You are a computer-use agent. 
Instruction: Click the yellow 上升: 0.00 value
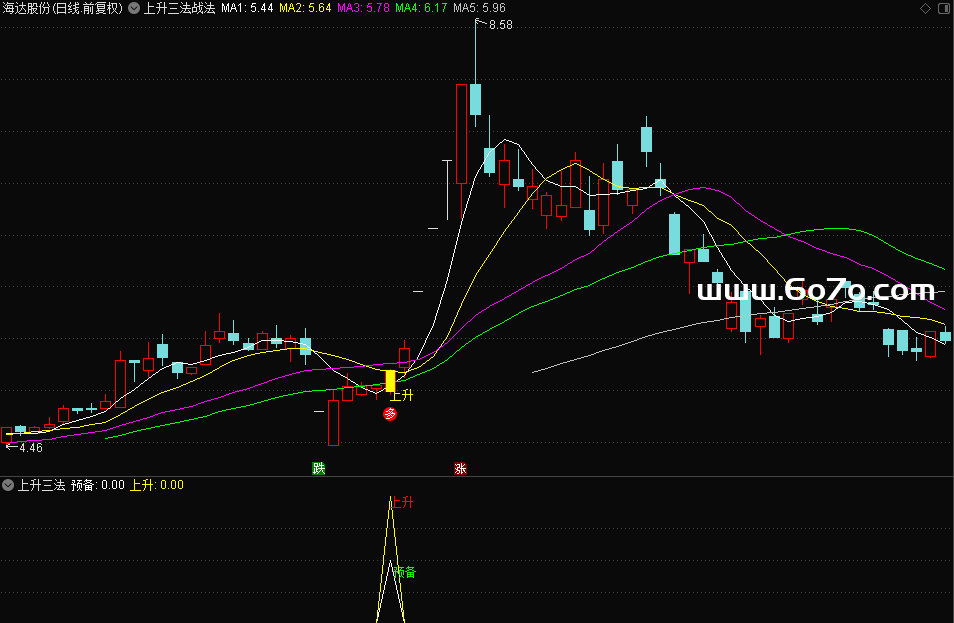[x=157, y=485]
